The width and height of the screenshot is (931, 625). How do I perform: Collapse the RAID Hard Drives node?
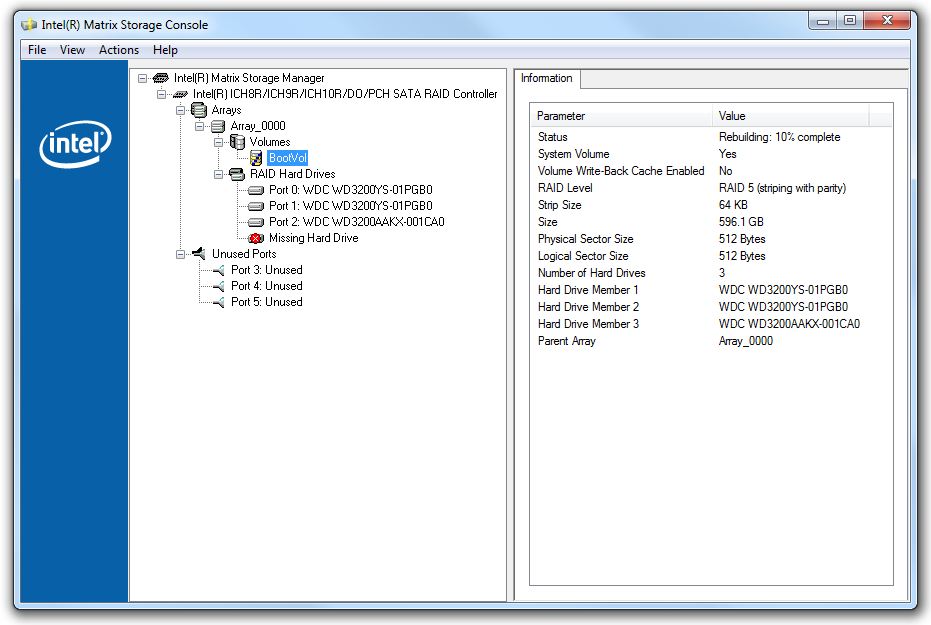tap(219, 174)
